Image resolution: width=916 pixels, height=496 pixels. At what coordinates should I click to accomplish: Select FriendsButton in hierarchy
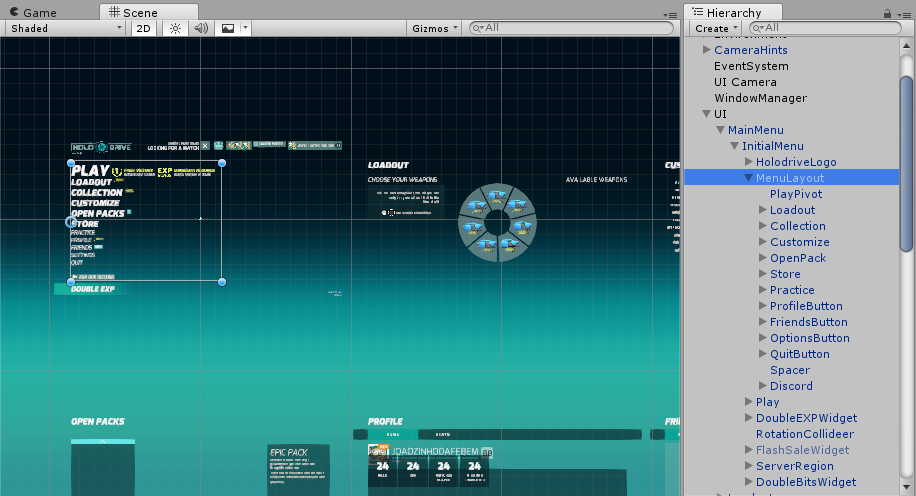(809, 322)
